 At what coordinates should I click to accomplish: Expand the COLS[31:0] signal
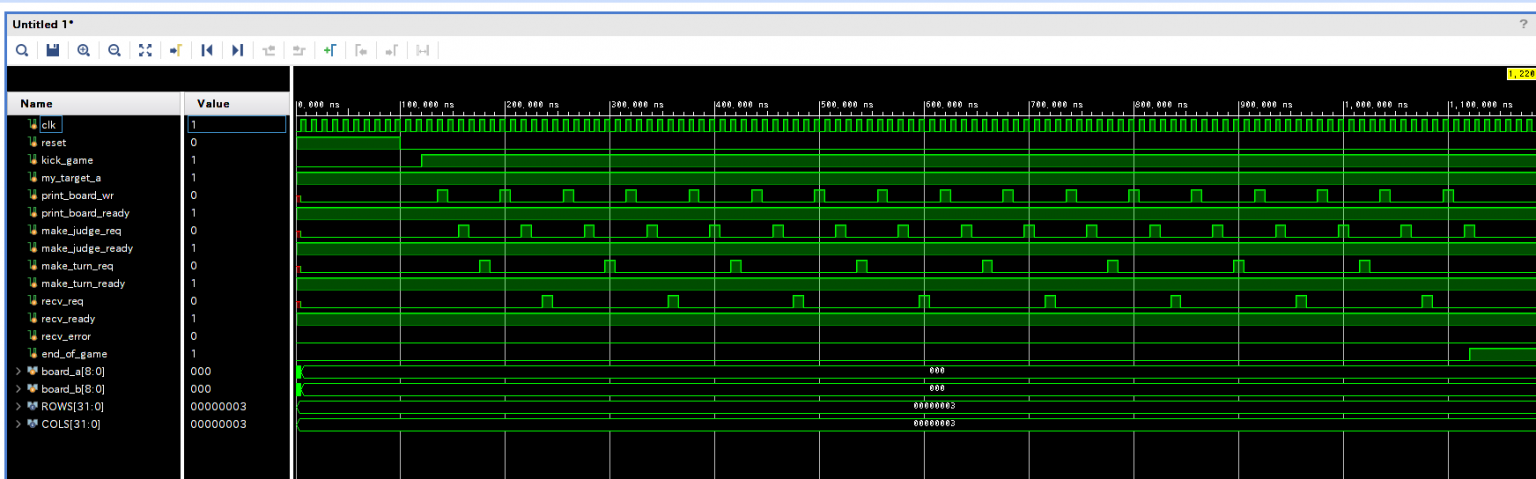pos(20,424)
